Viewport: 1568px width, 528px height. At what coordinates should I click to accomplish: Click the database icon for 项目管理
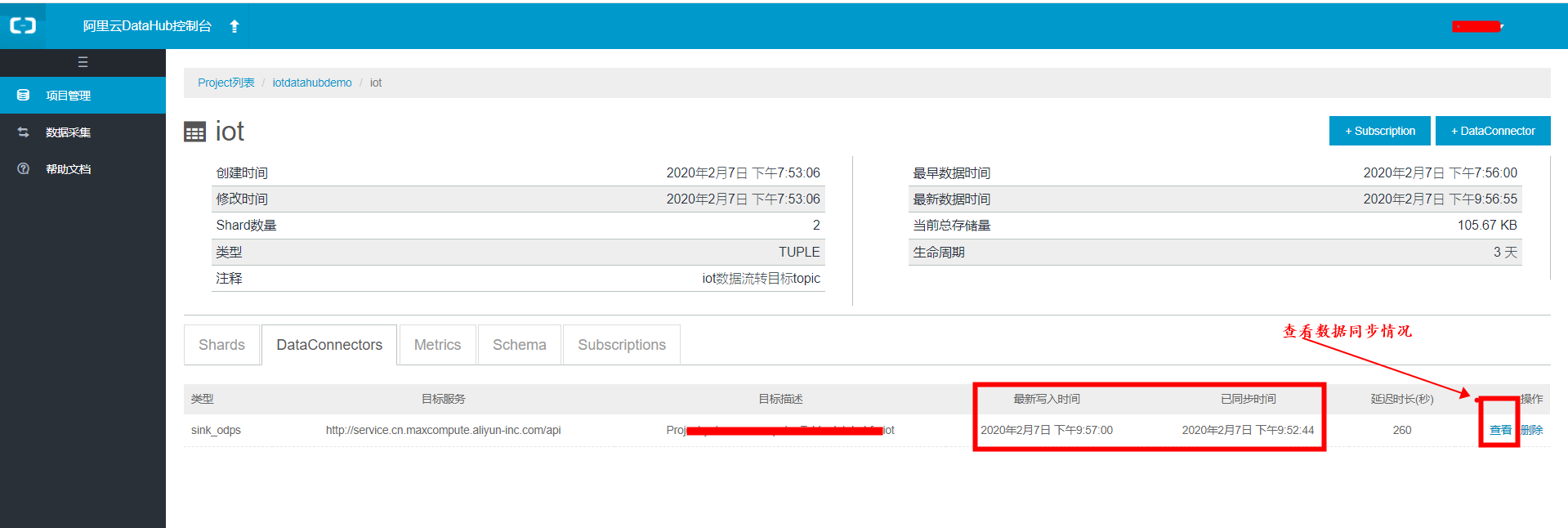[23, 96]
